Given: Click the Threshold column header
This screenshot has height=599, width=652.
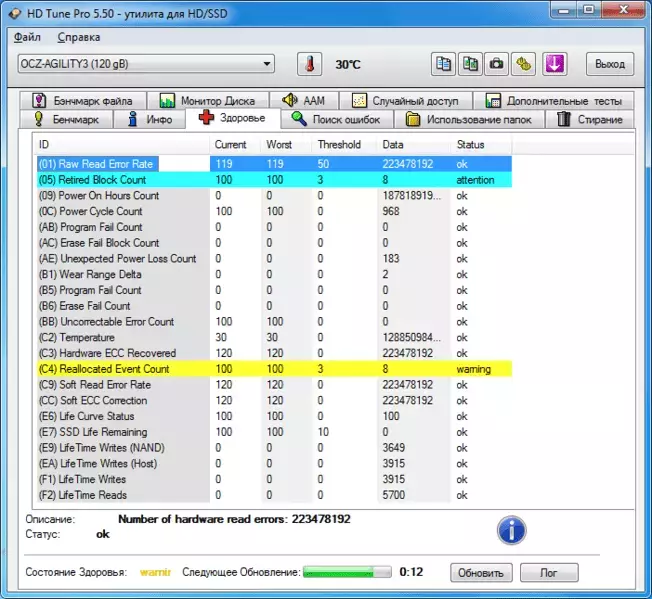Looking at the screenshot, I should (345, 145).
